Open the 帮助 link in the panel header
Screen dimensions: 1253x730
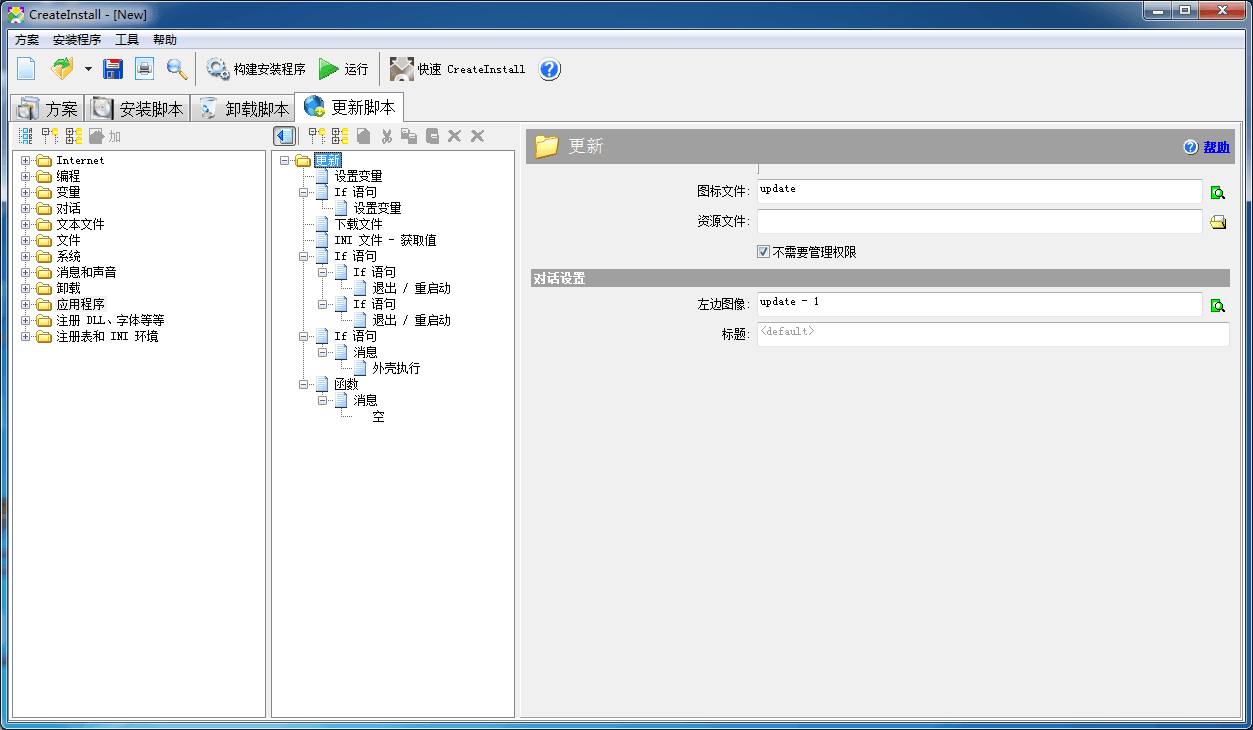pos(1216,147)
